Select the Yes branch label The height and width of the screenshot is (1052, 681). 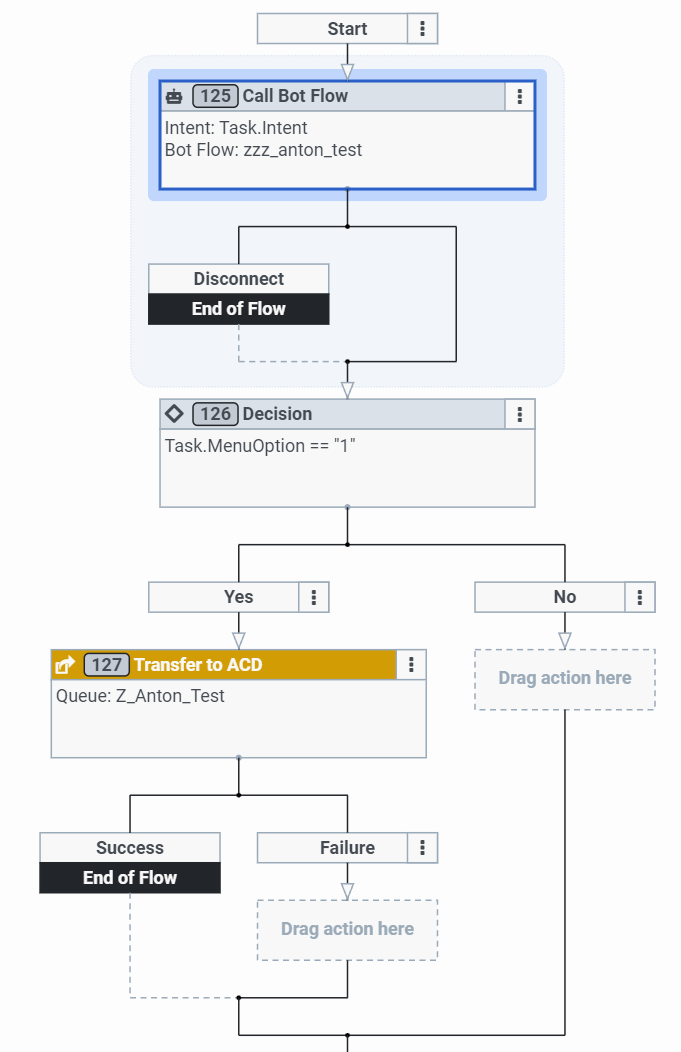(x=239, y=597)
